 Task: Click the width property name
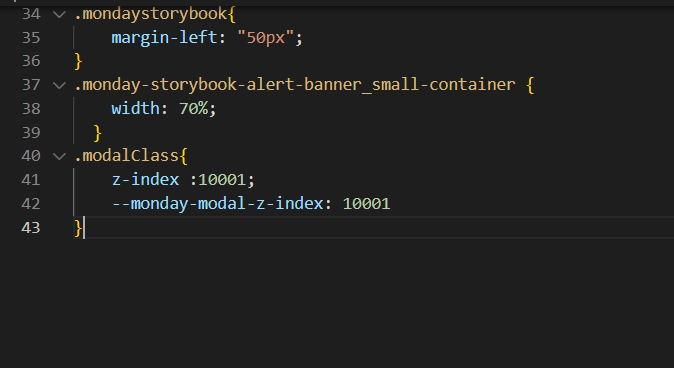[135, 108]
